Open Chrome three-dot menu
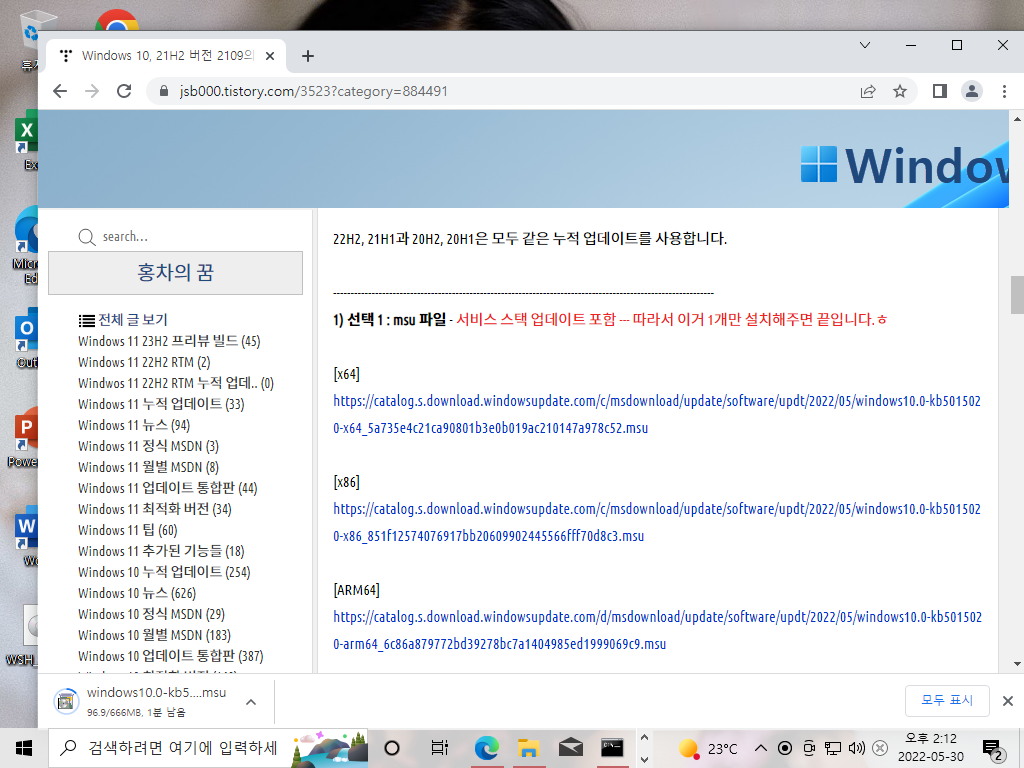 click(x=1004, y=91)
